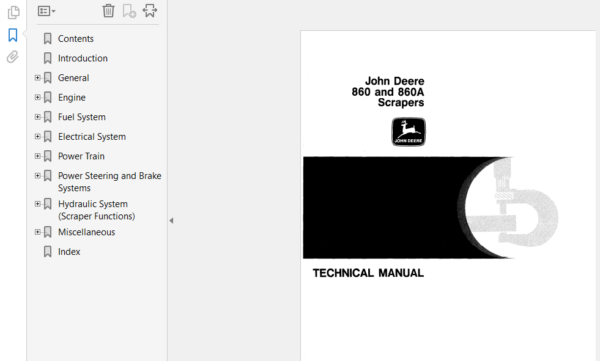600x361 pixels.
Task: Open Power Steering and Brake Systems label
Action: click(109, 182)
